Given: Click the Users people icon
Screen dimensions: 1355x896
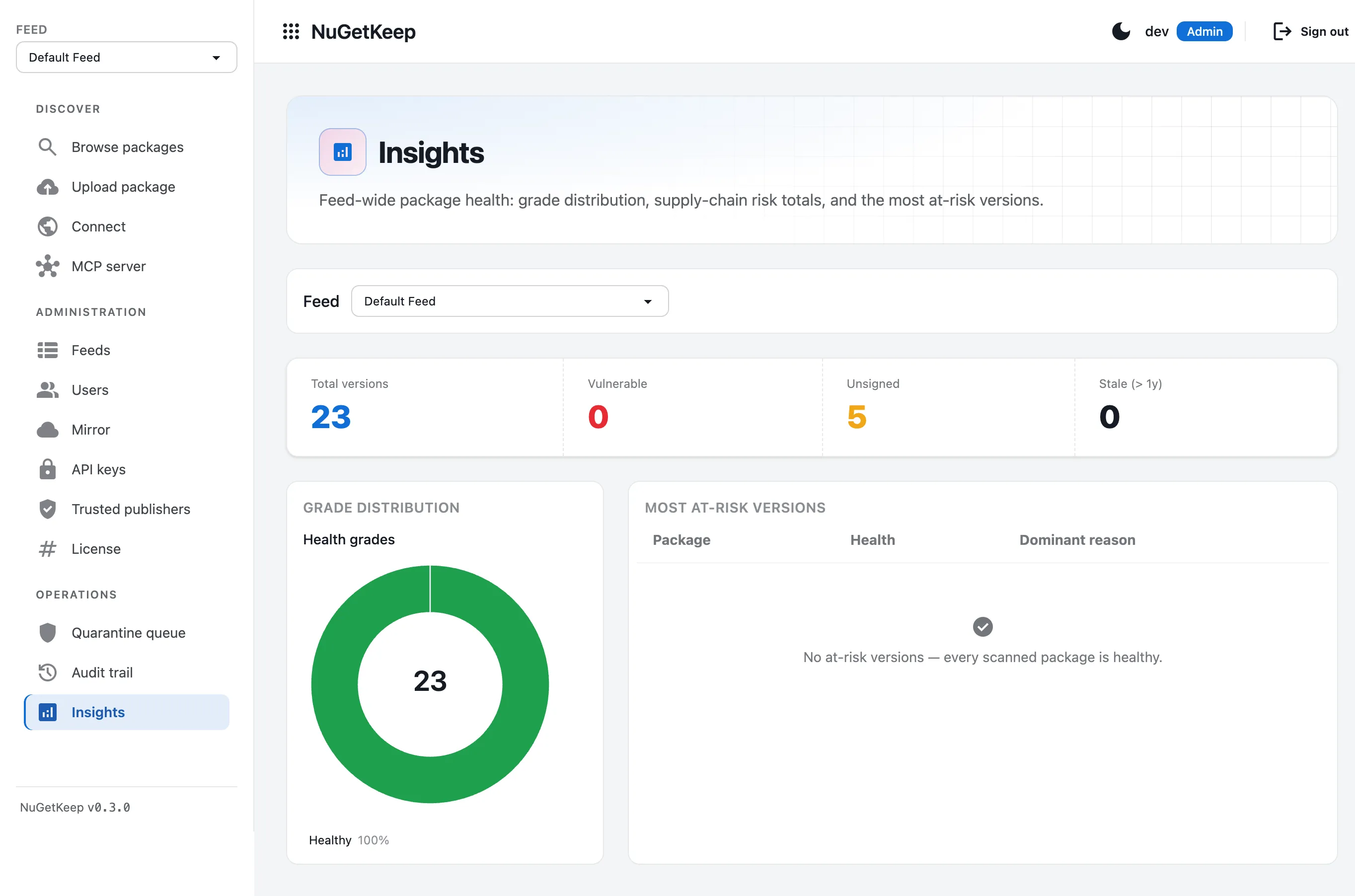Looking at the screenshot, I should [x=47, y=390].
